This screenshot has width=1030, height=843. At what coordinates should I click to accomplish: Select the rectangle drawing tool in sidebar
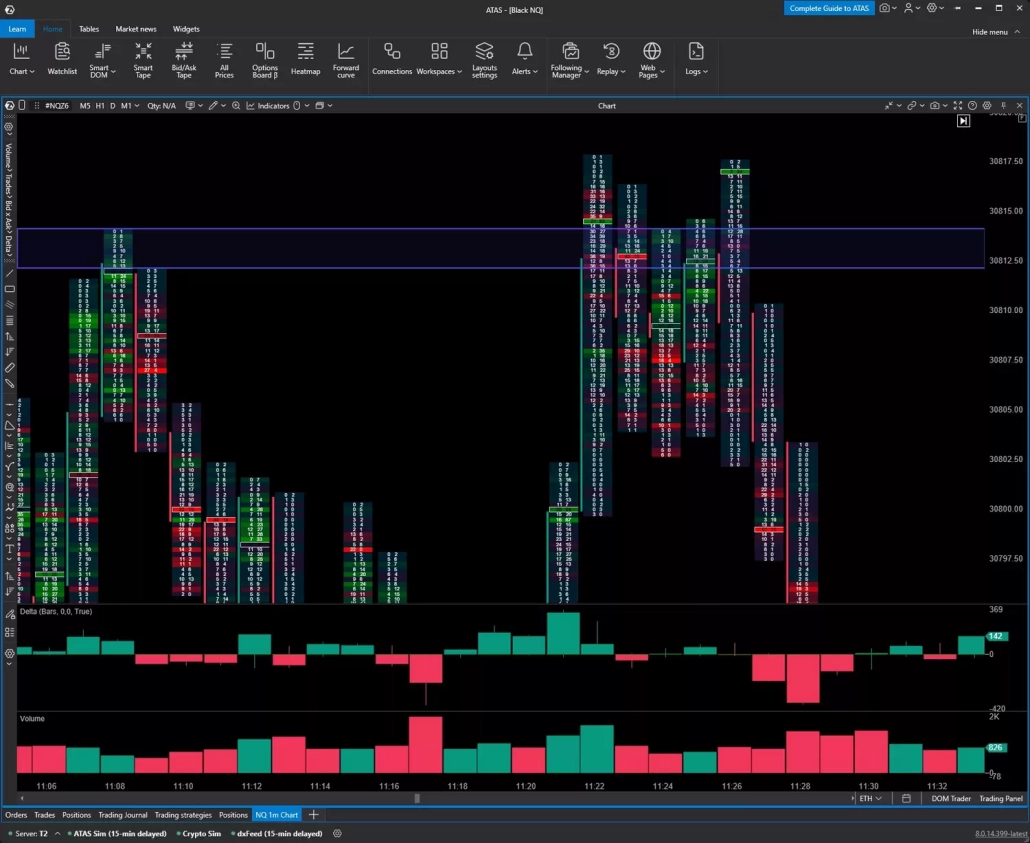(9, 289)
